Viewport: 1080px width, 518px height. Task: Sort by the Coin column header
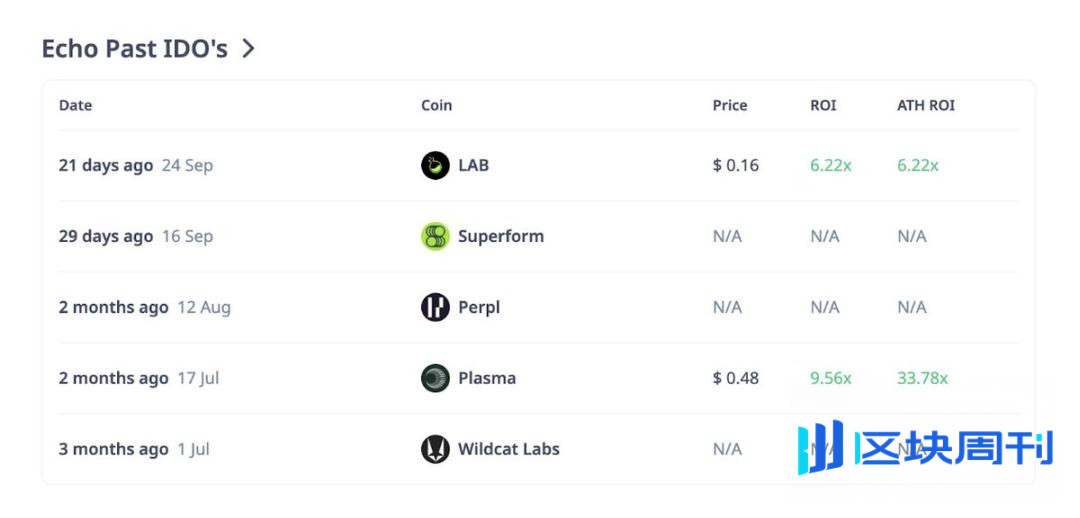[436, 105]
